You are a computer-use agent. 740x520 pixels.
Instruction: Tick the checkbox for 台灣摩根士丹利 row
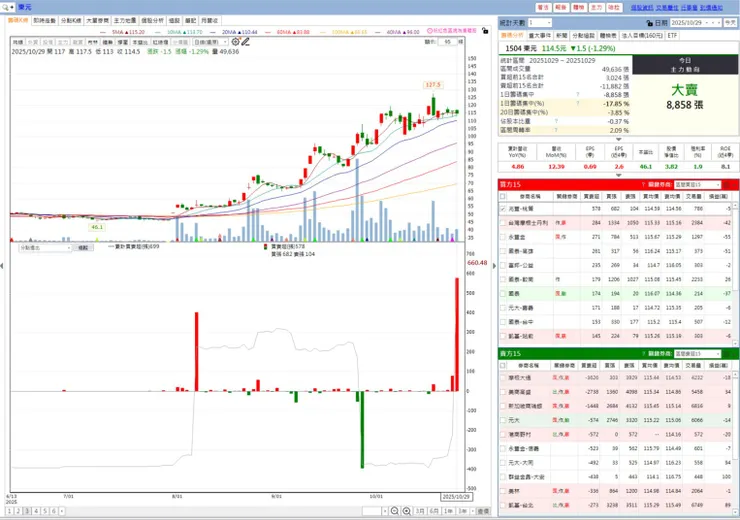point(503,223)
